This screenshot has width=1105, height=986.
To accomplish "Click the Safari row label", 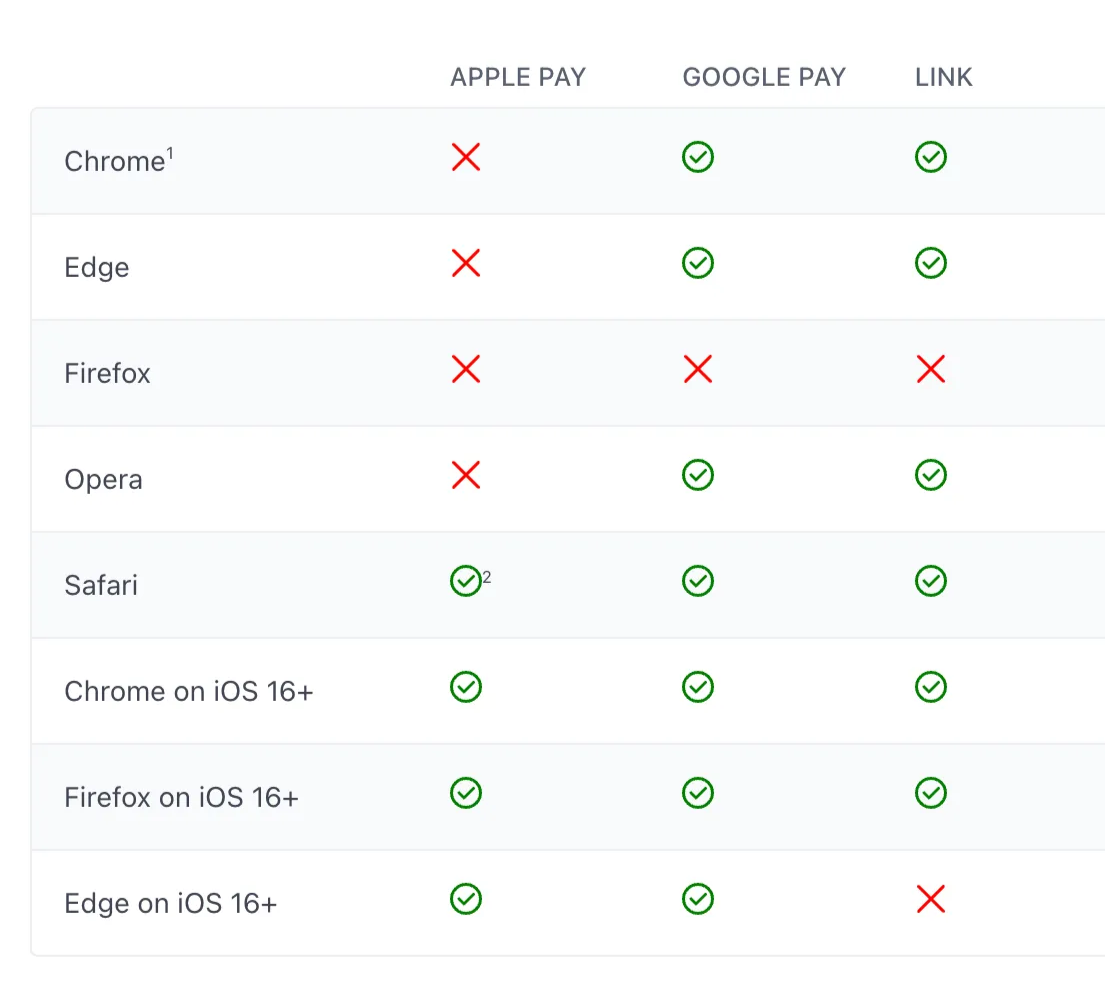I will pos(101,585).
